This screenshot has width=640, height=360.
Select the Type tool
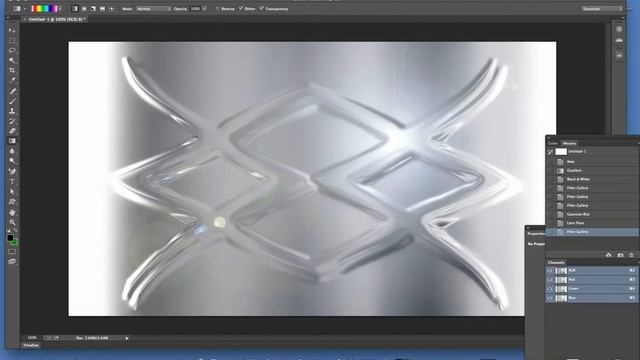[12, 182]
